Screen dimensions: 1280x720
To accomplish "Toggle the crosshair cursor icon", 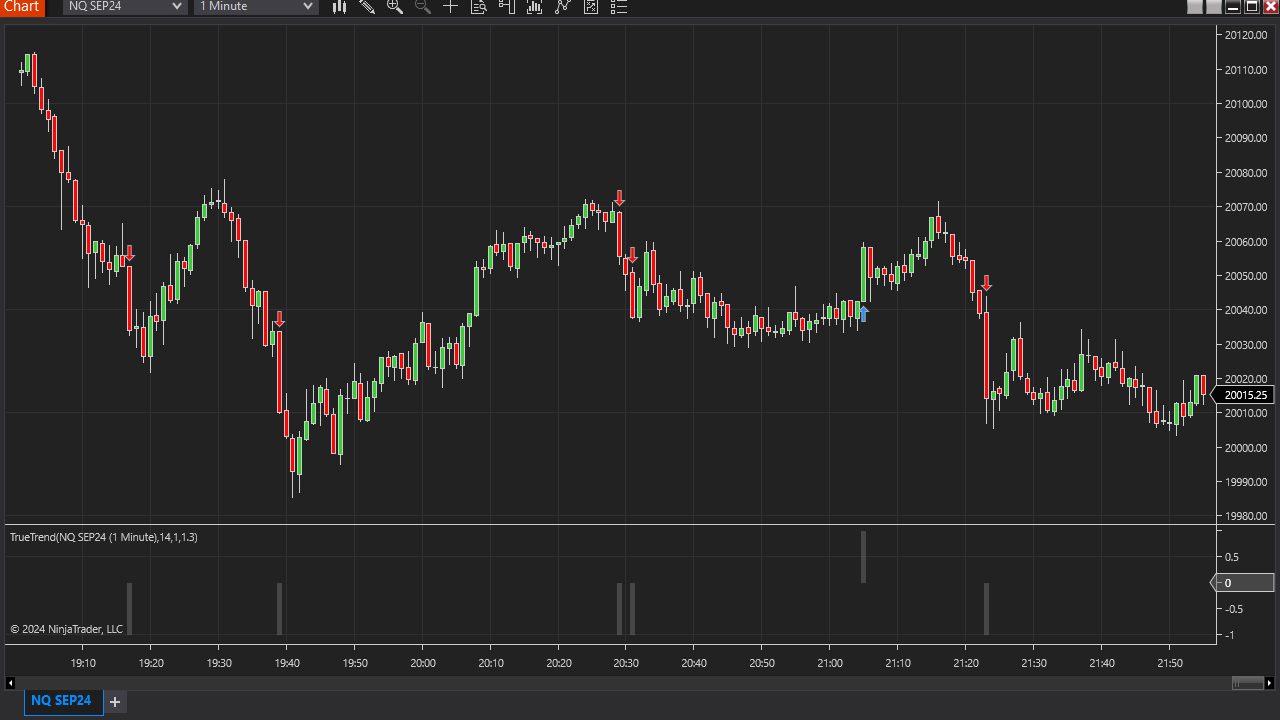I will [451, 7].
